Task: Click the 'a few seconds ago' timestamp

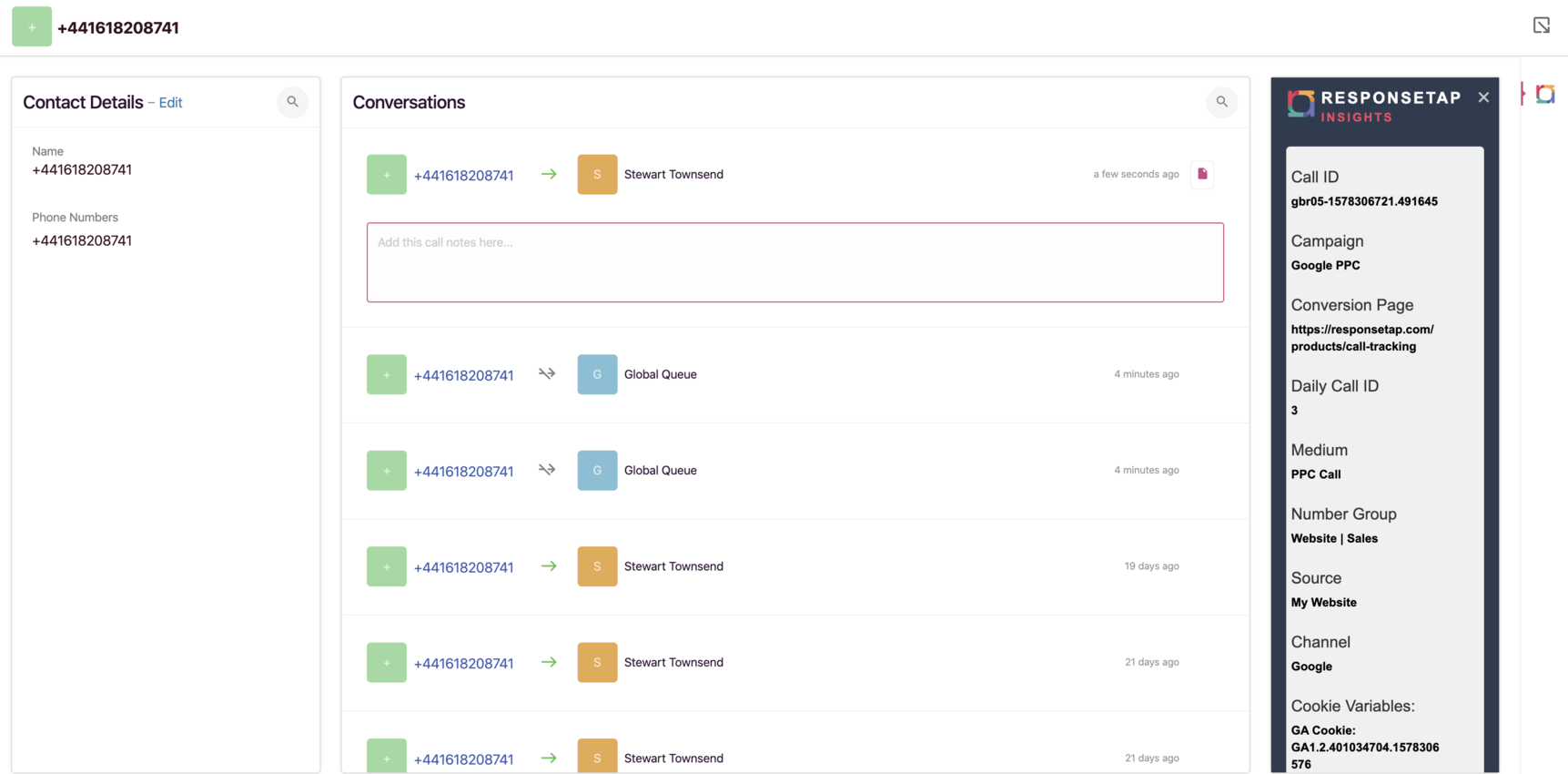Action: [x=1136, y=174]
